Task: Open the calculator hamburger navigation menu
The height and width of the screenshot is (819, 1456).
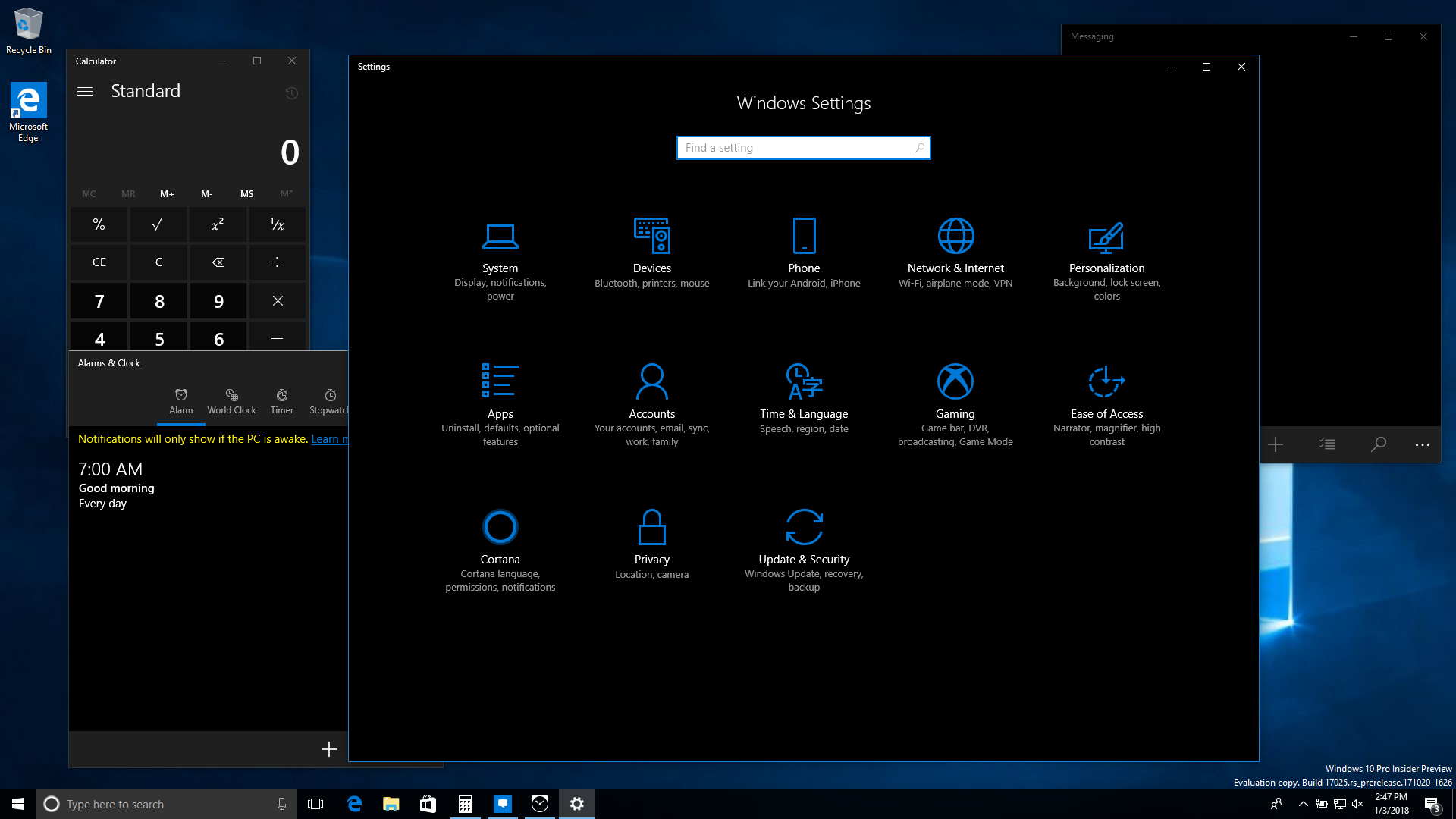Action: 85,92
